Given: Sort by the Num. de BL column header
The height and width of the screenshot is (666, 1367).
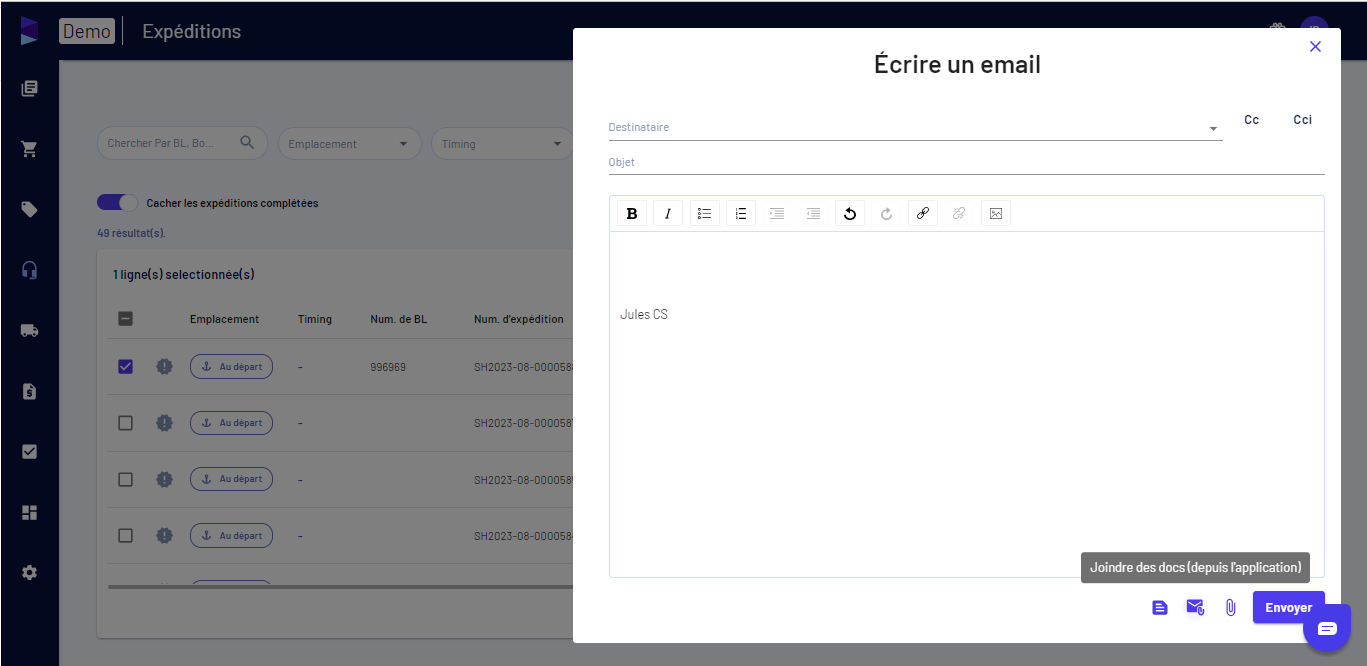Looking at the screenshot, I should coord(398,319).
